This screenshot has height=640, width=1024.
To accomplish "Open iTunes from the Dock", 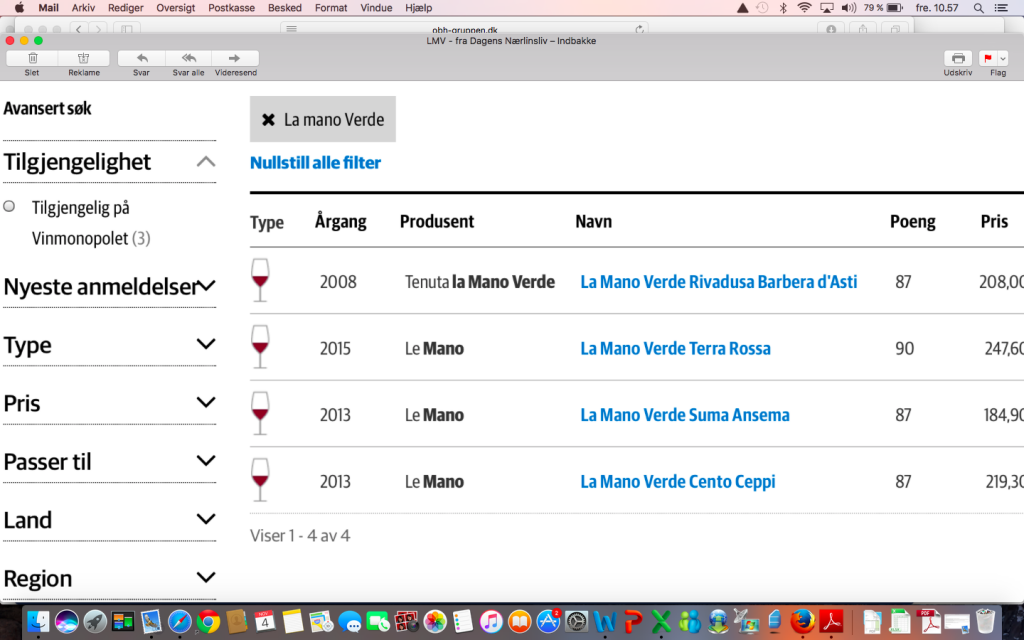I will [491, 621].
